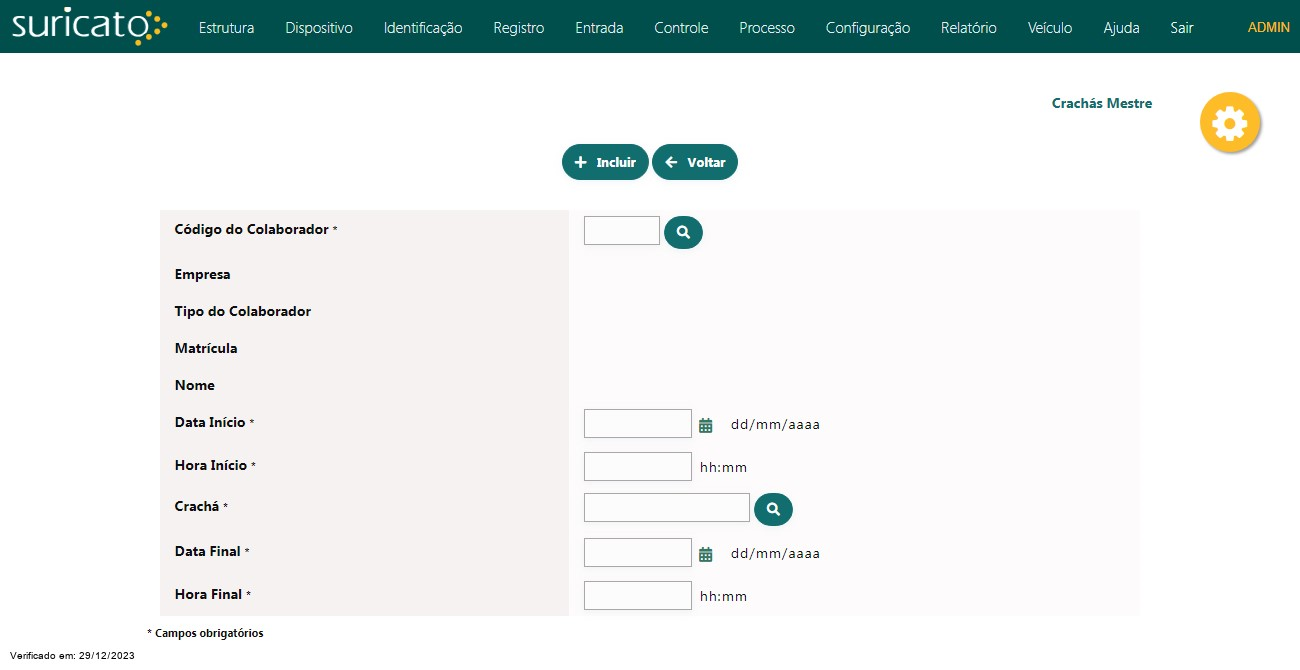Screen dimensions: 1300x670
Task: Open the Data Início calendar picker
Action: point(706,425)
